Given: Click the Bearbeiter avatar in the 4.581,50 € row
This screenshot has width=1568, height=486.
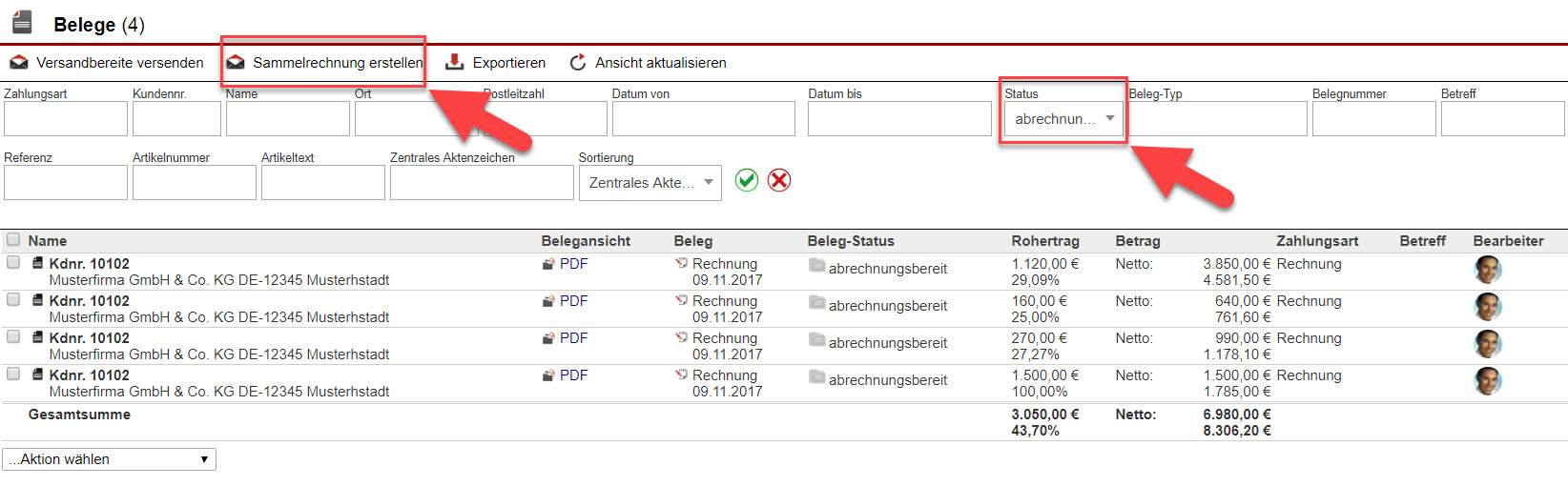Looking at the screenshot, I should point(1488,270).
